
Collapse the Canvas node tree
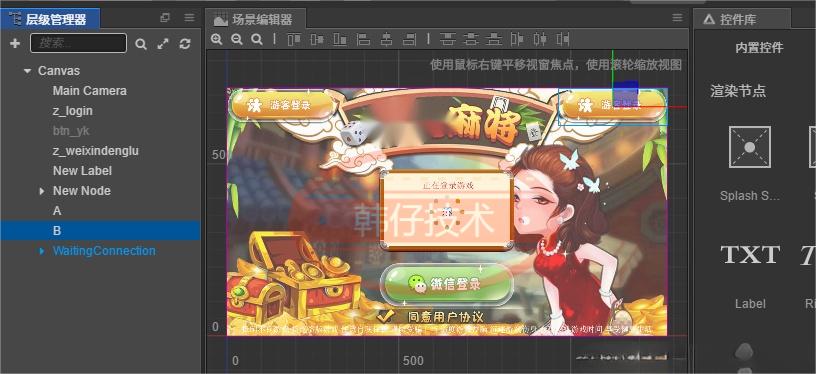(x=28, y=71)
